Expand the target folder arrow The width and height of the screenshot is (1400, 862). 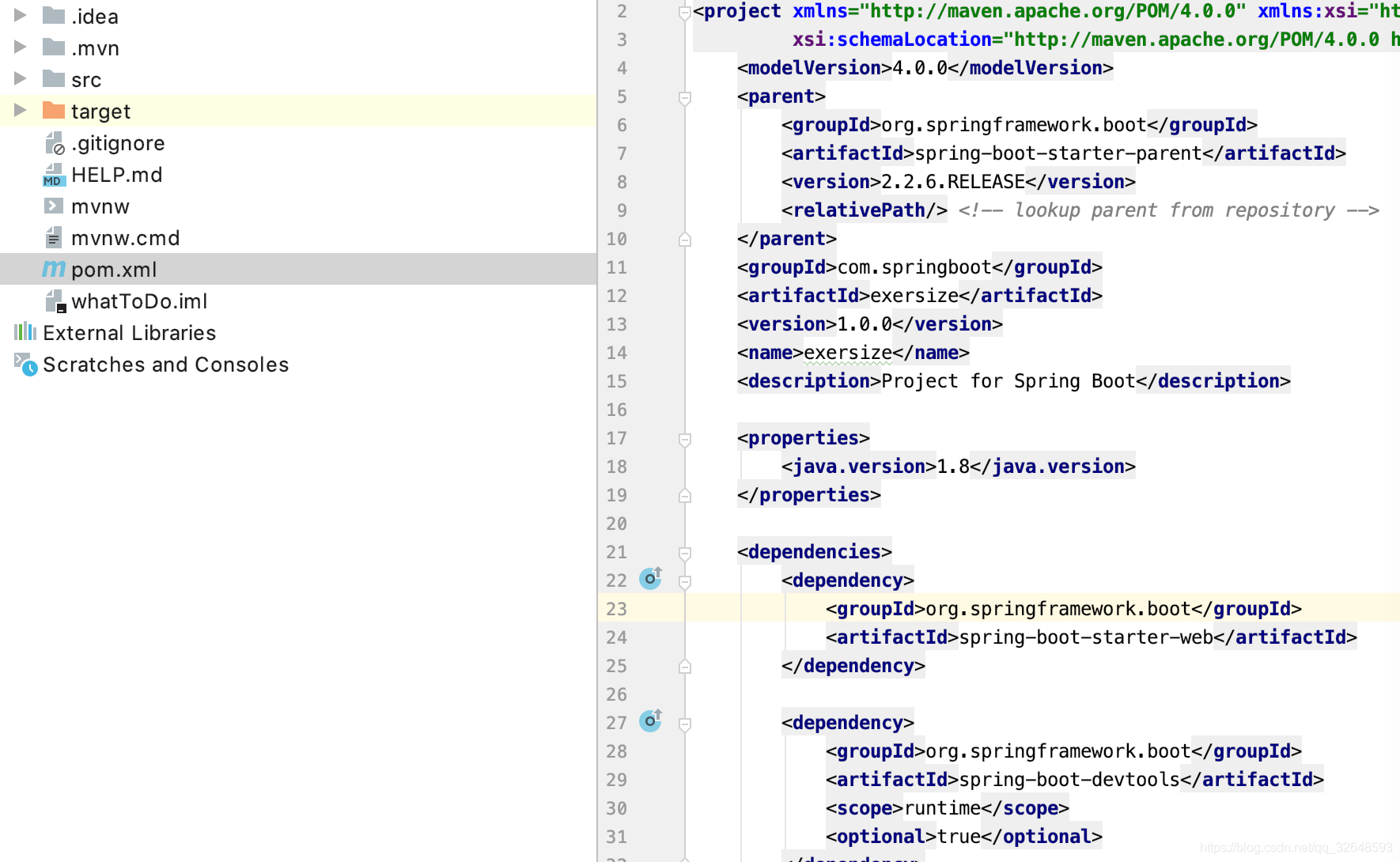21,110
